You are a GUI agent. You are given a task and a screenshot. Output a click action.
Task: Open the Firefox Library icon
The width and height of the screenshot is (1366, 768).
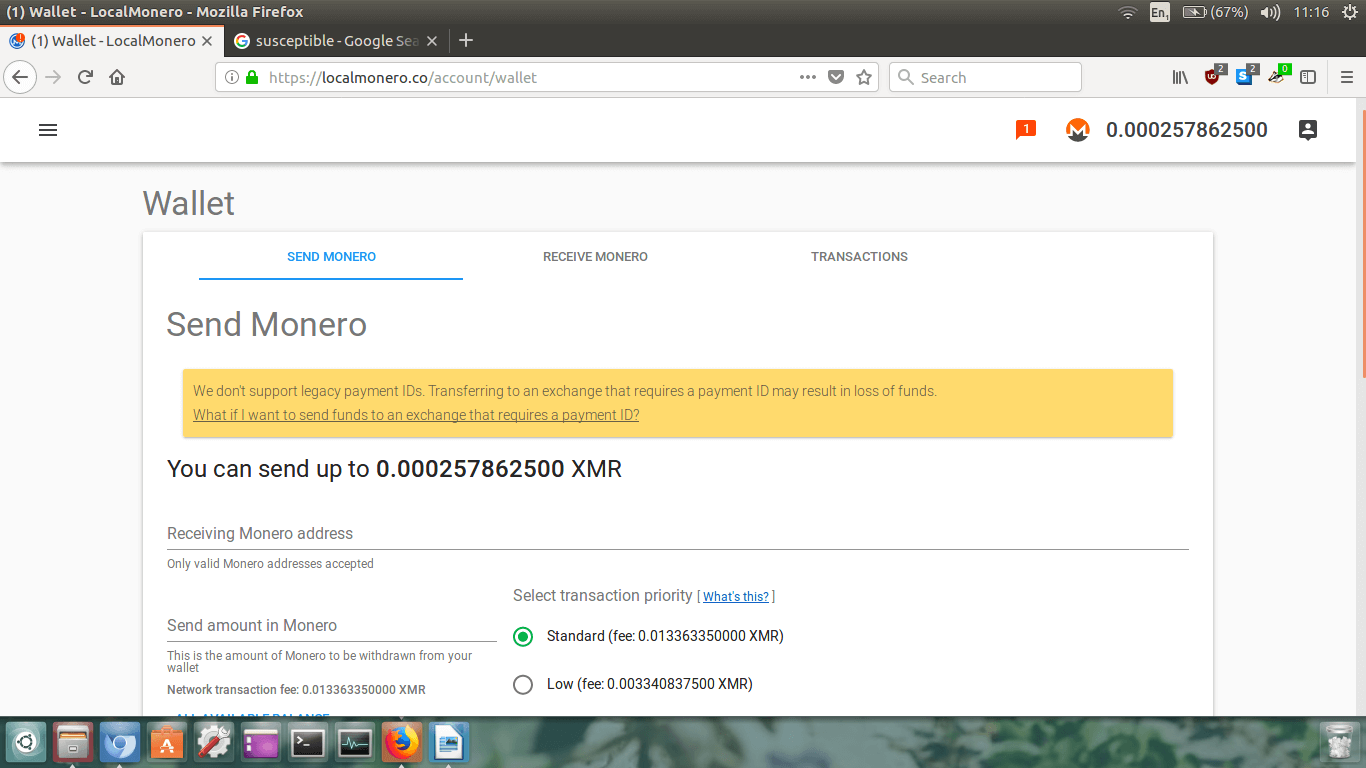pyautogui.click(x=1180, y=77)
